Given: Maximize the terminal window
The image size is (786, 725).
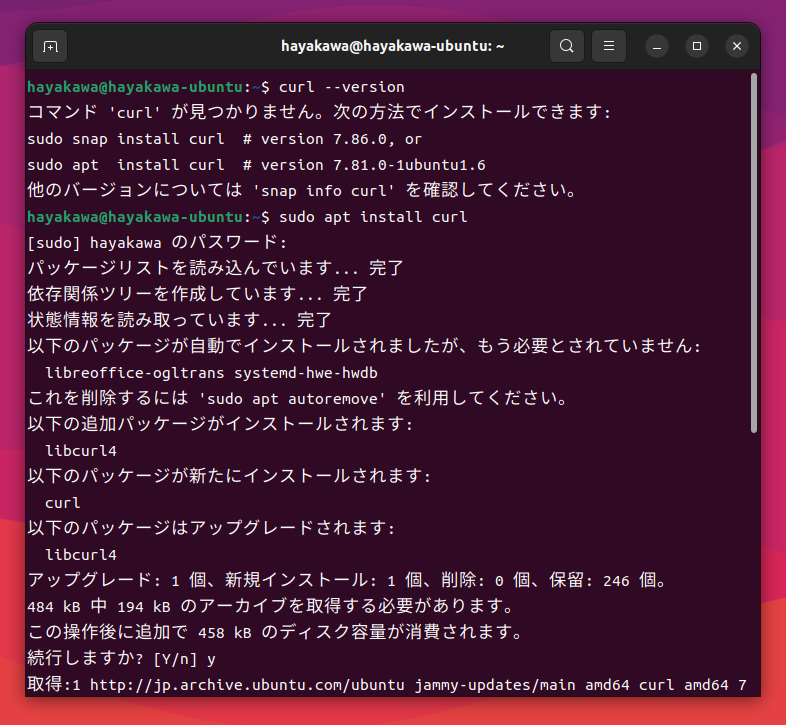Looking at the screenshot, I should click(x=697, y=46).
